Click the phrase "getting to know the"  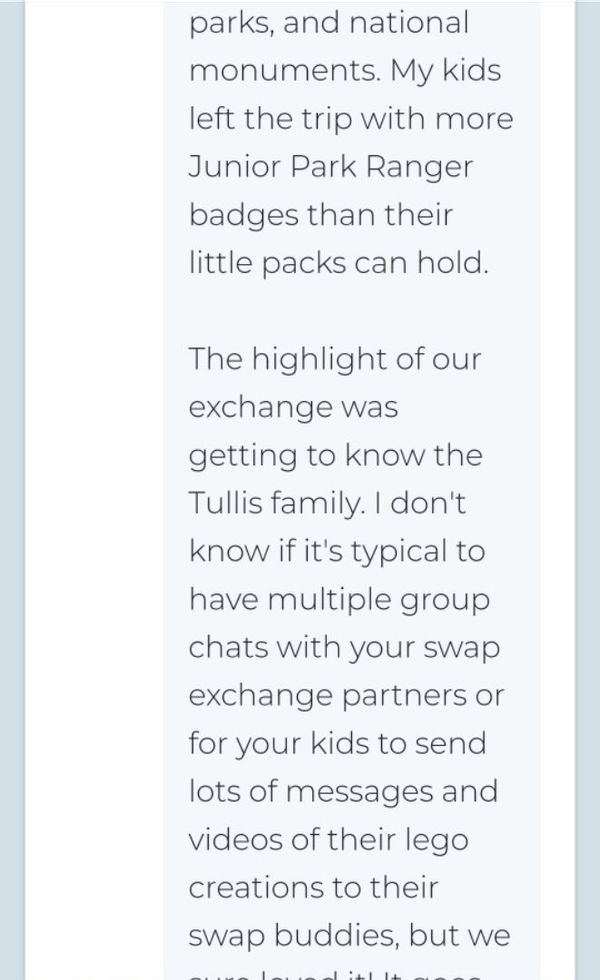tap(336, 456)
